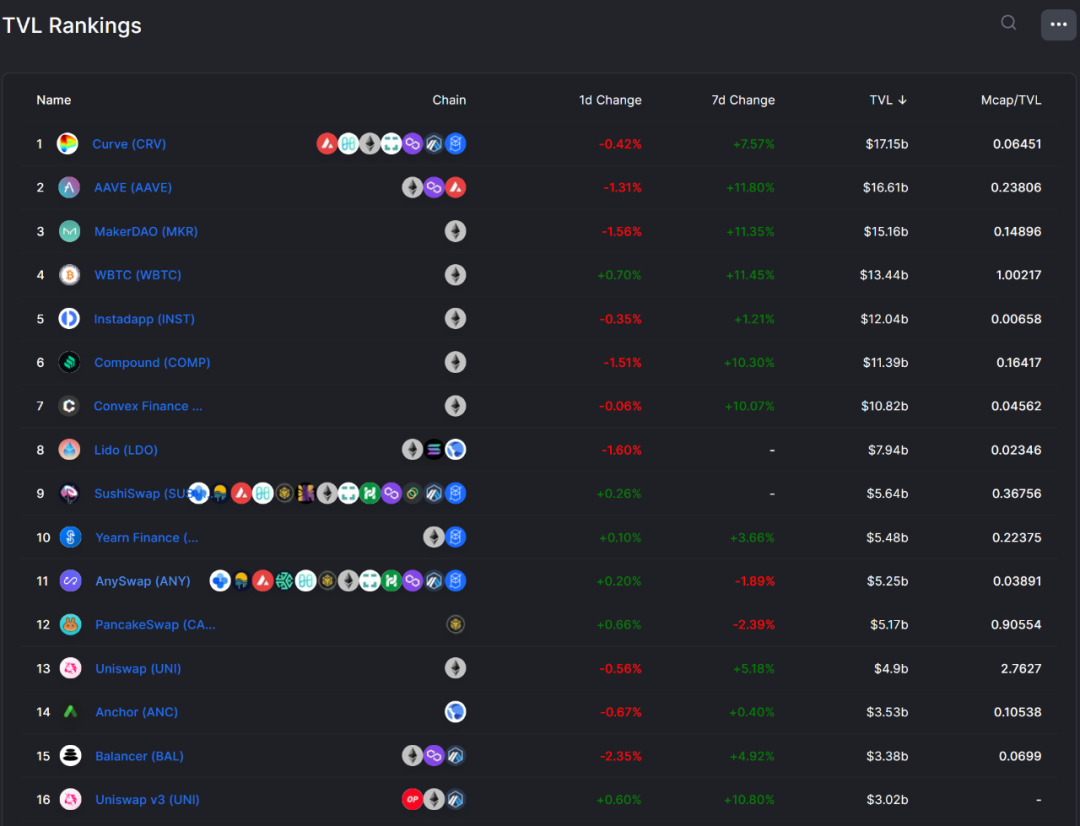Open the MakerDAO (MKR) link
Image resolution: width=1080 pixels, height=826 pixels.
146,231
